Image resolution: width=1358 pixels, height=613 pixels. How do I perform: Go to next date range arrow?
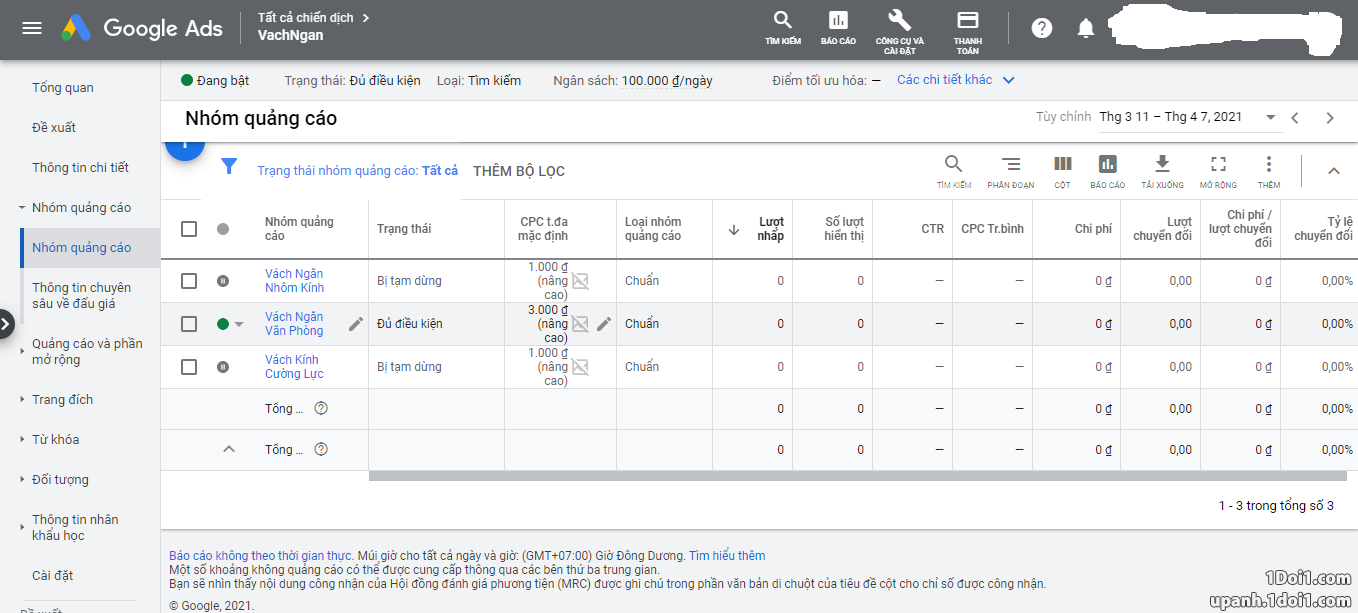click(x=1330, y=118)
